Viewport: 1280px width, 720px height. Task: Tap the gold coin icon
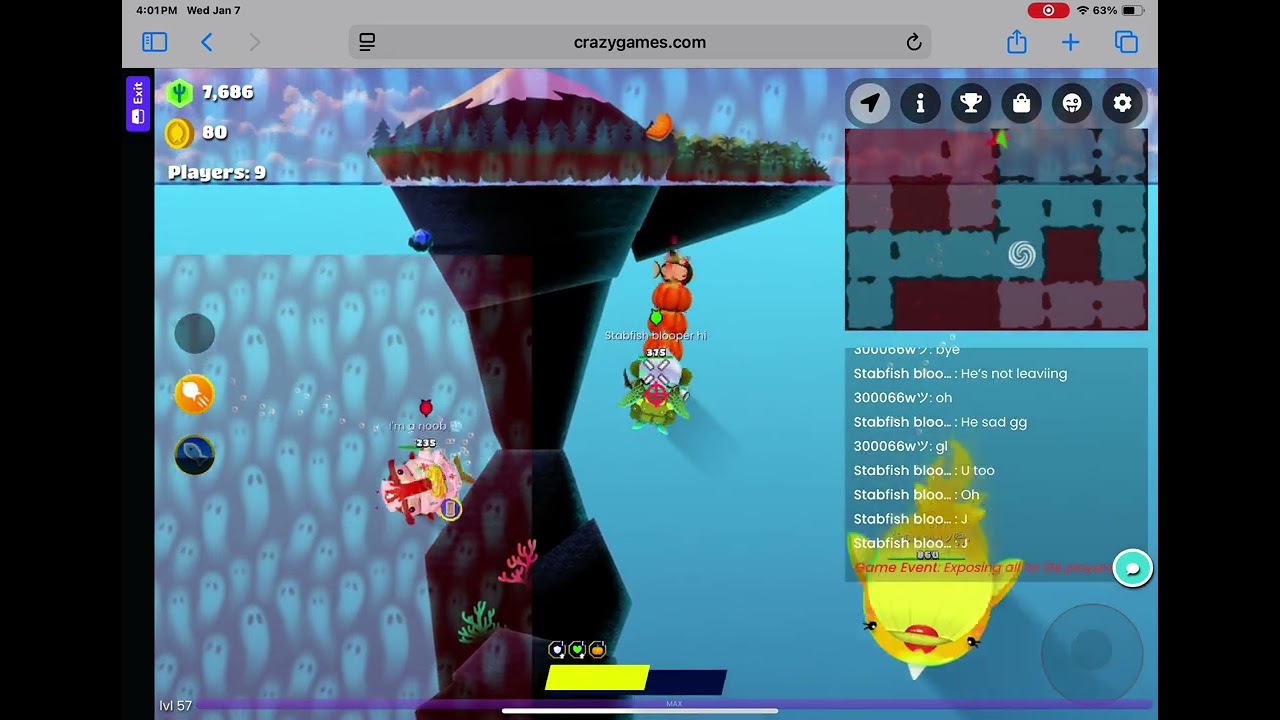(179, 132)
